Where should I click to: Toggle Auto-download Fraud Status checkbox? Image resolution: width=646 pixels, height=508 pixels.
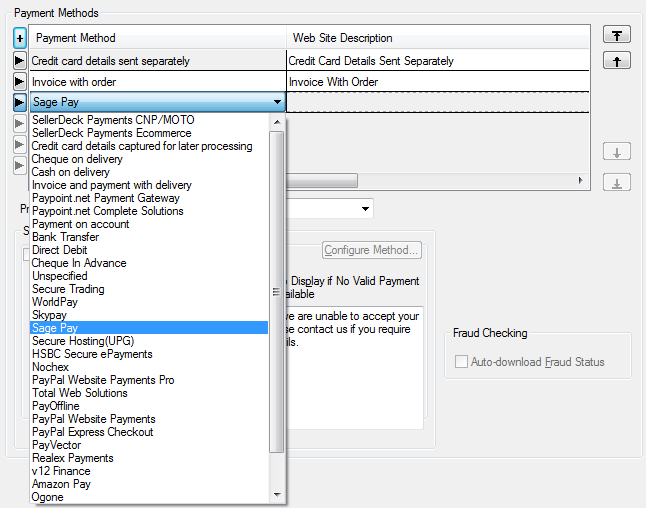(461, 362)
